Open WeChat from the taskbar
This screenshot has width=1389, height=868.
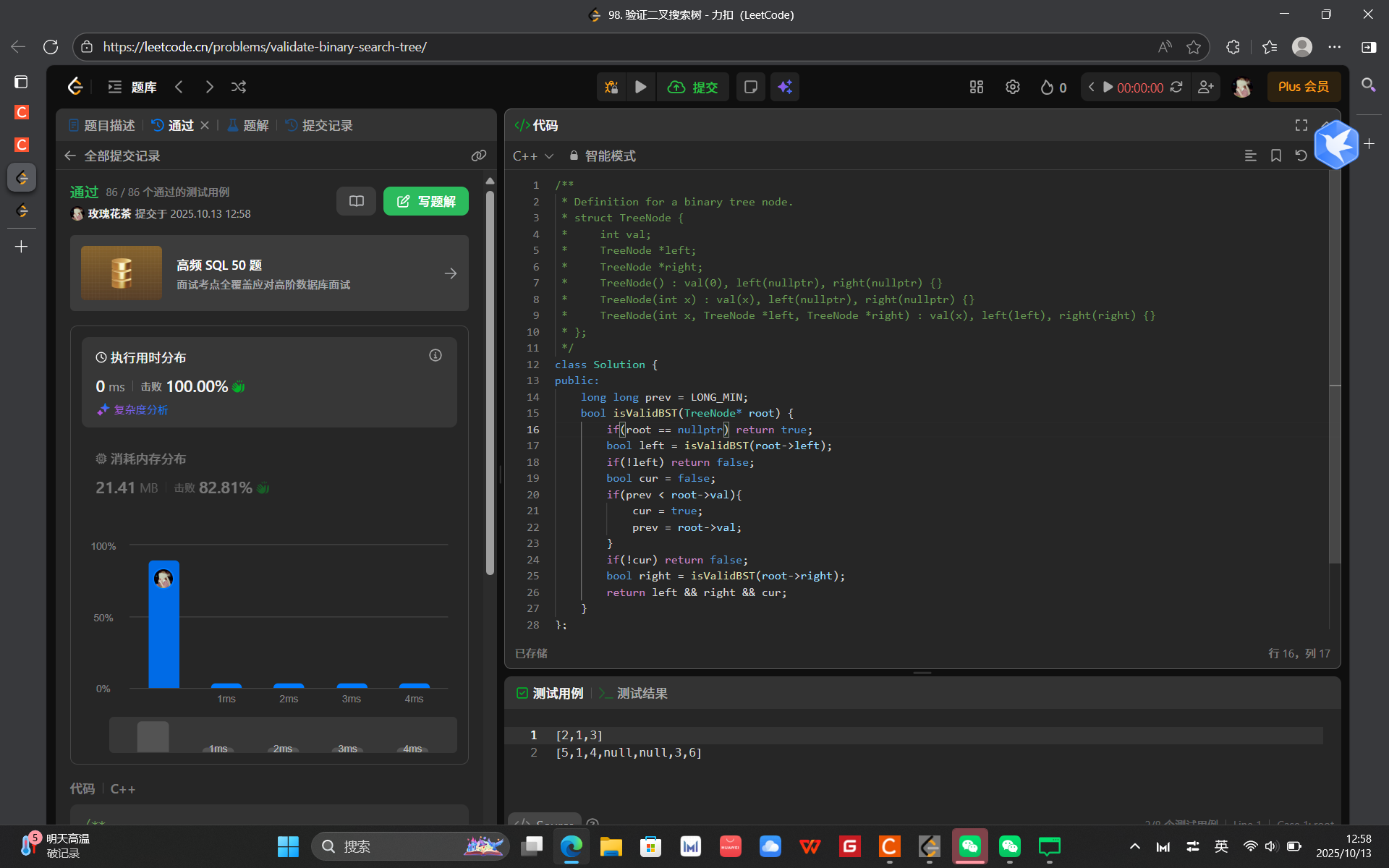[x=969, y=846]
